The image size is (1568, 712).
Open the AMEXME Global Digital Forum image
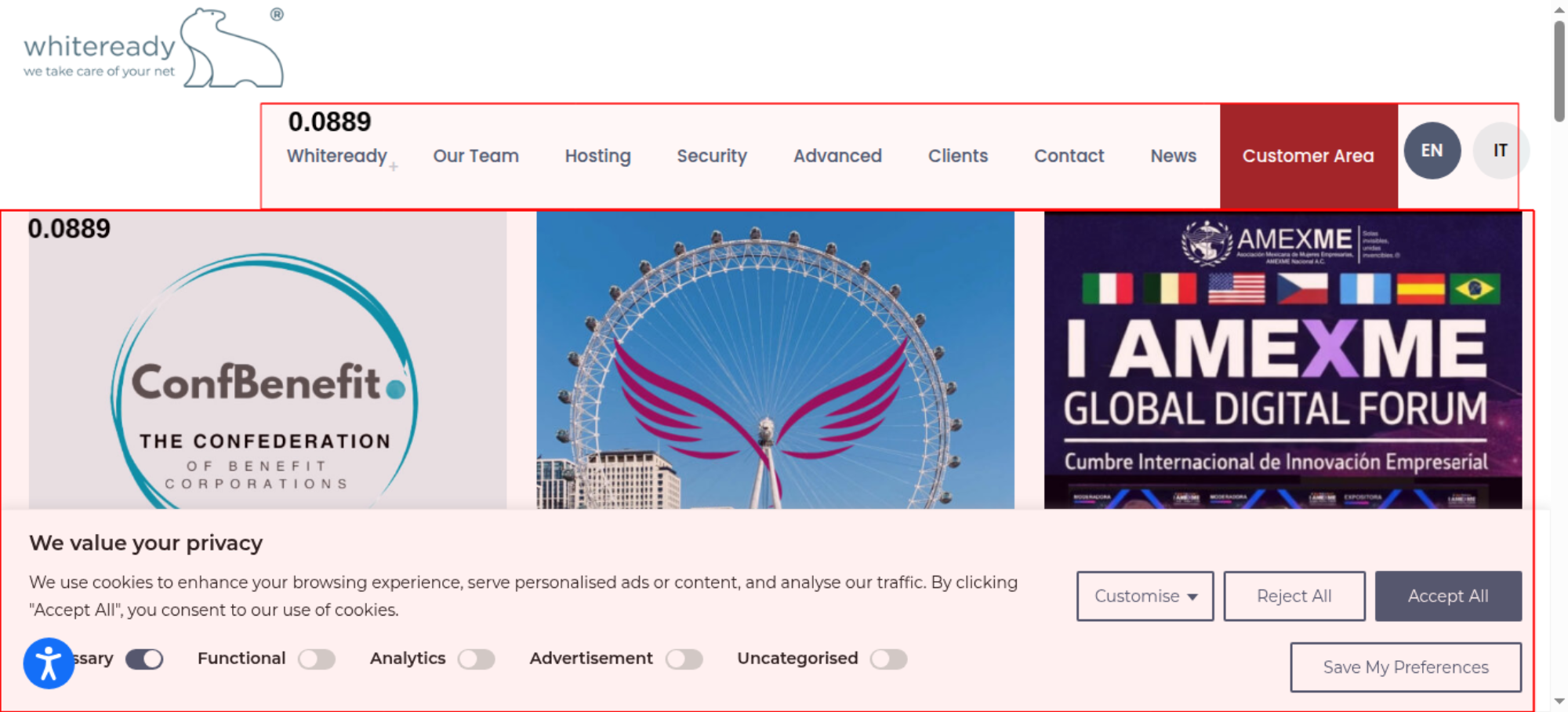(x=1283, y=360)
